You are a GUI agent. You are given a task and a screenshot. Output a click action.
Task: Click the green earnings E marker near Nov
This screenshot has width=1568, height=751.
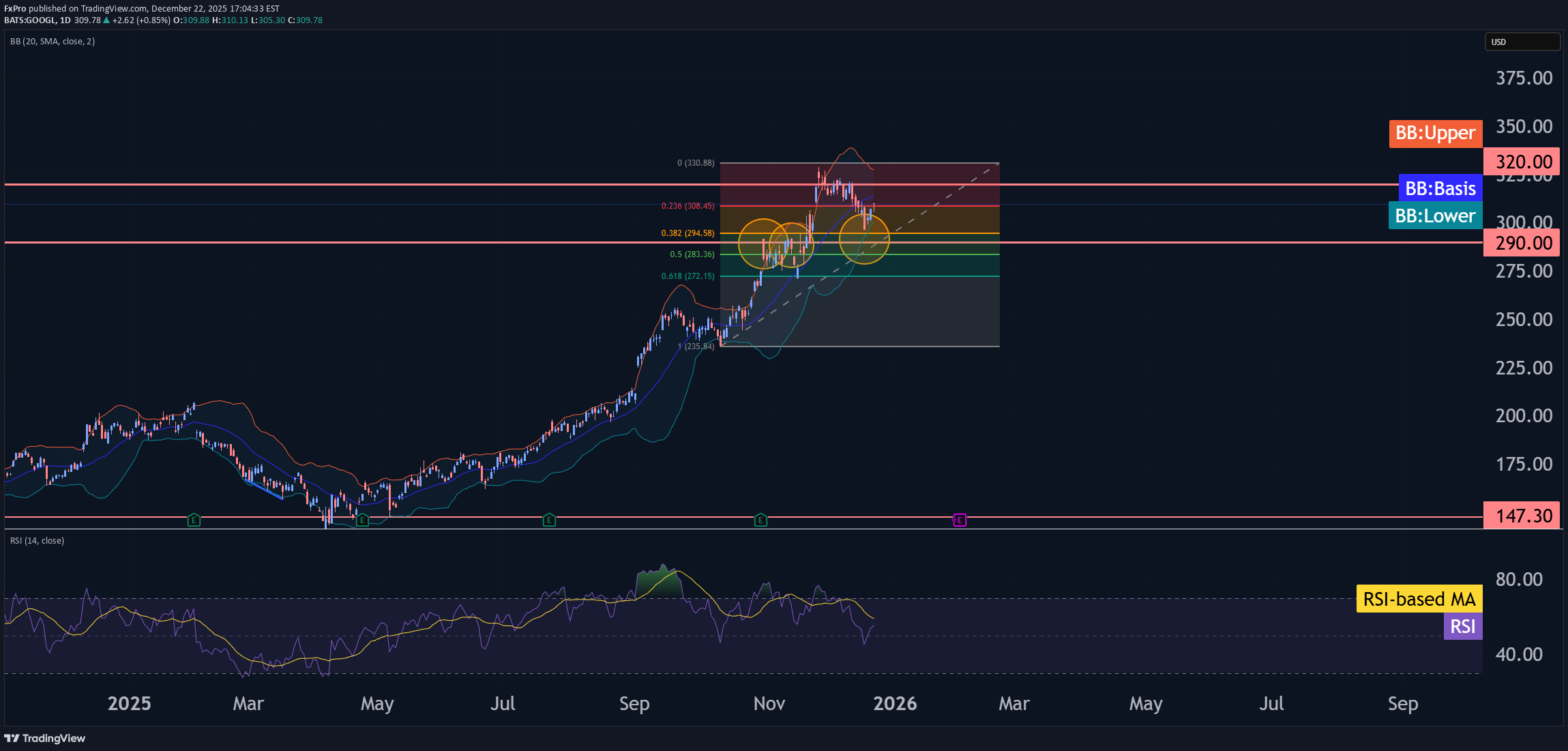click(760, 520)
